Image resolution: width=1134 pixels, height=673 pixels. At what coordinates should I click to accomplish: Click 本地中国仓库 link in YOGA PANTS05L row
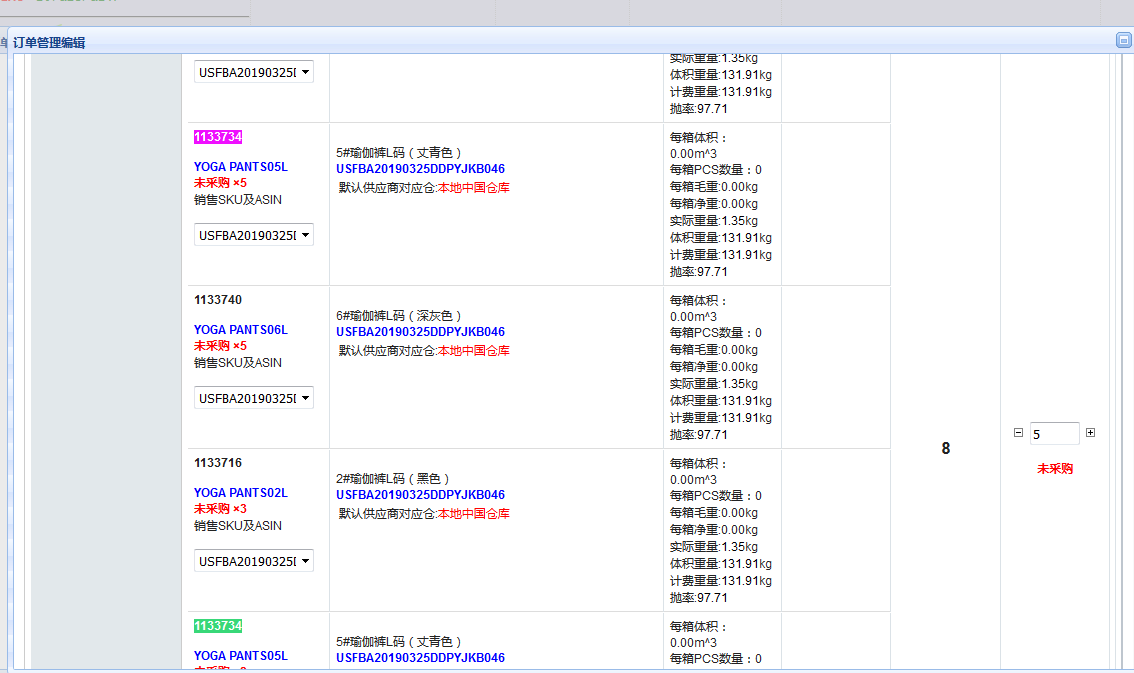pos(474,188)
